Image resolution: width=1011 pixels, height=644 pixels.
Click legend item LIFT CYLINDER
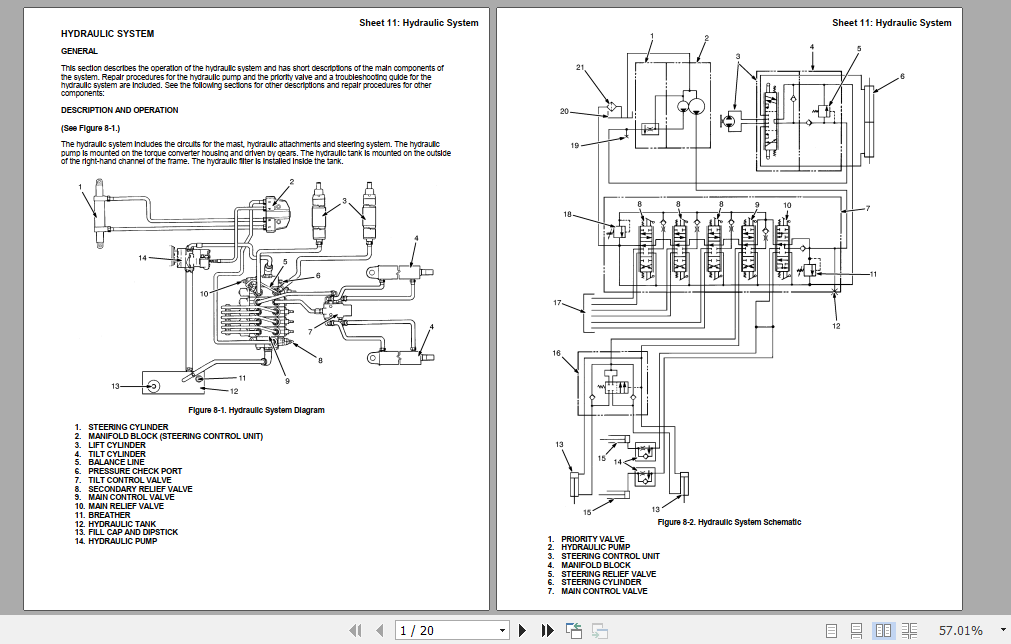point(117,445)
